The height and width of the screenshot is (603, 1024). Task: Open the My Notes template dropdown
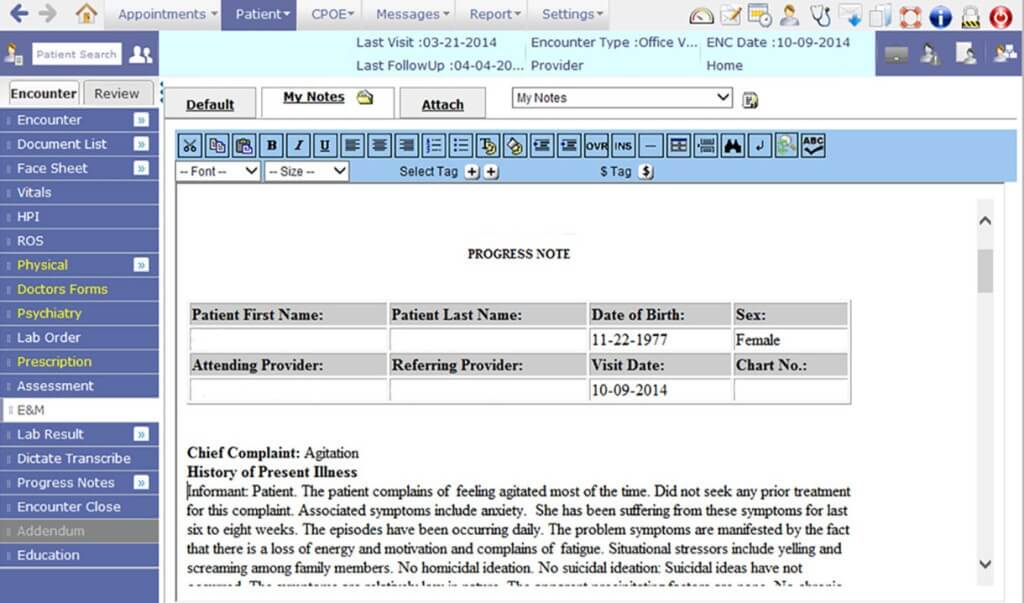620,97
